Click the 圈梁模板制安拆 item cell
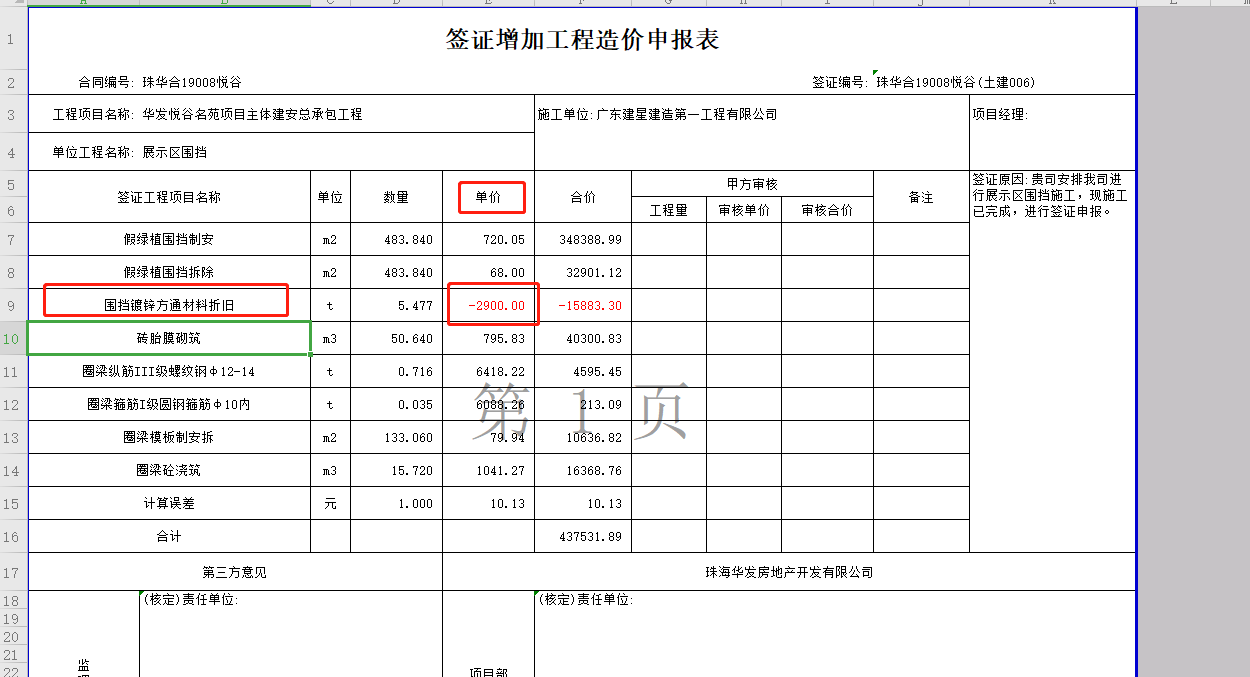 169,437
